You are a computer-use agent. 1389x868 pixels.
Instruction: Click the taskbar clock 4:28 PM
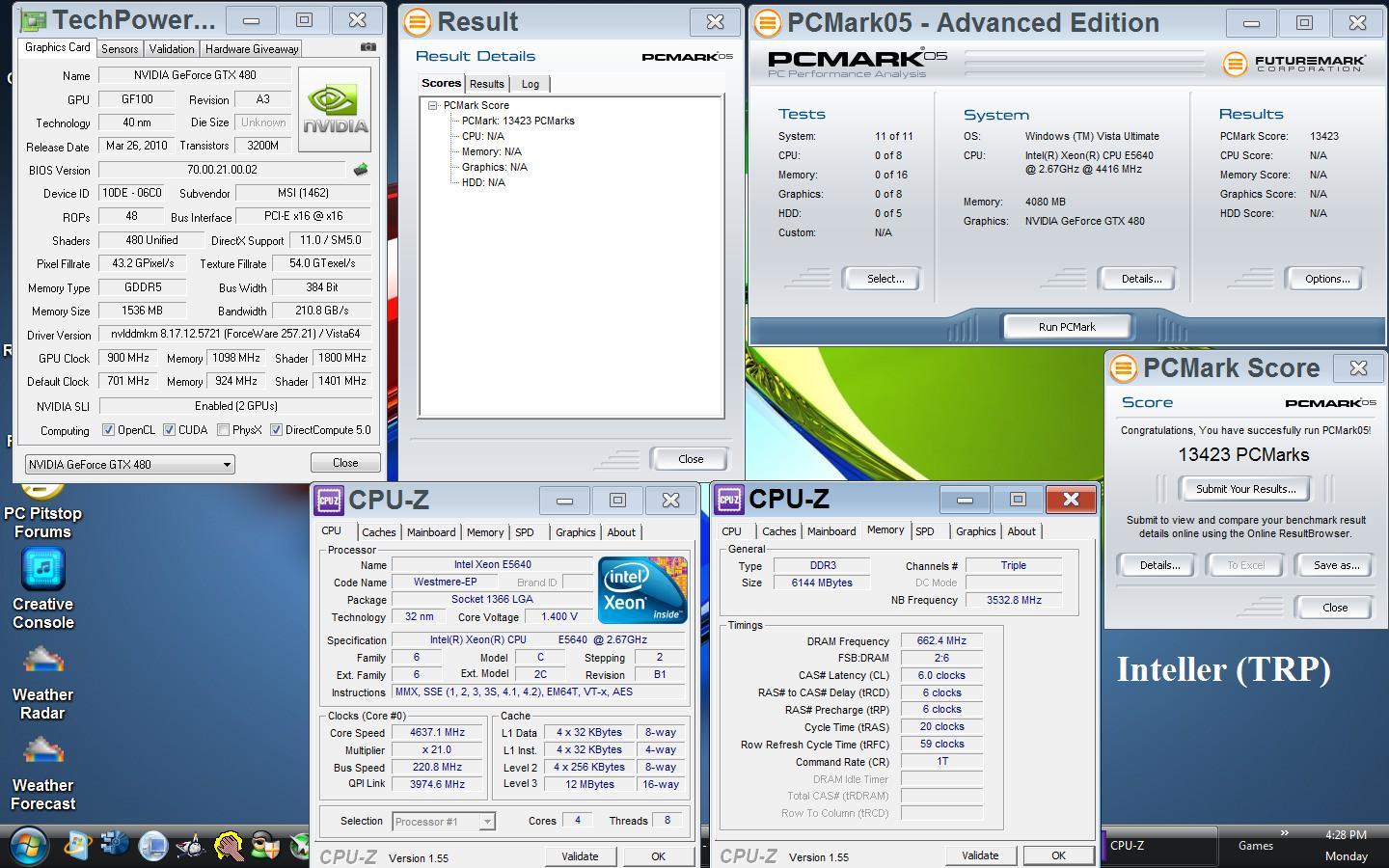tap(1346, 835)
